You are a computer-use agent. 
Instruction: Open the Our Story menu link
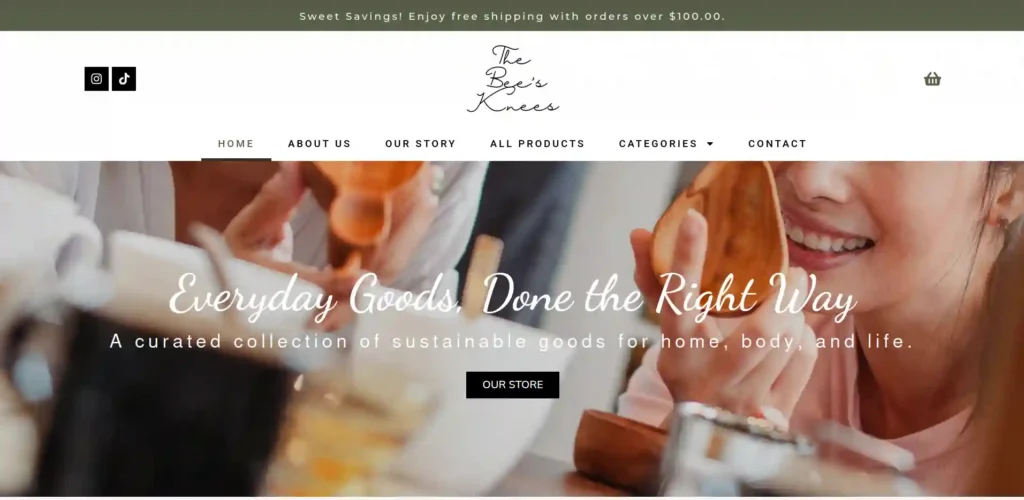tap(421, 144)
